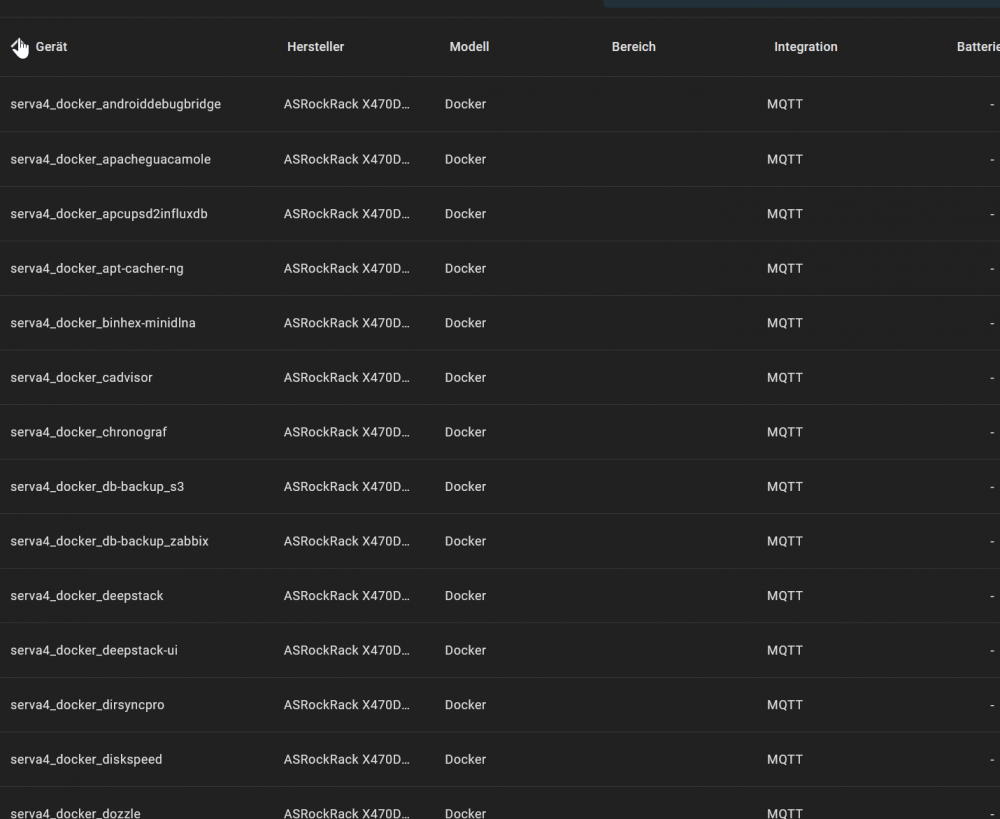The image size is (1000, 819).
Task: Click MQTT integration in diskspeed row
Action: click(x=784, y=760)
